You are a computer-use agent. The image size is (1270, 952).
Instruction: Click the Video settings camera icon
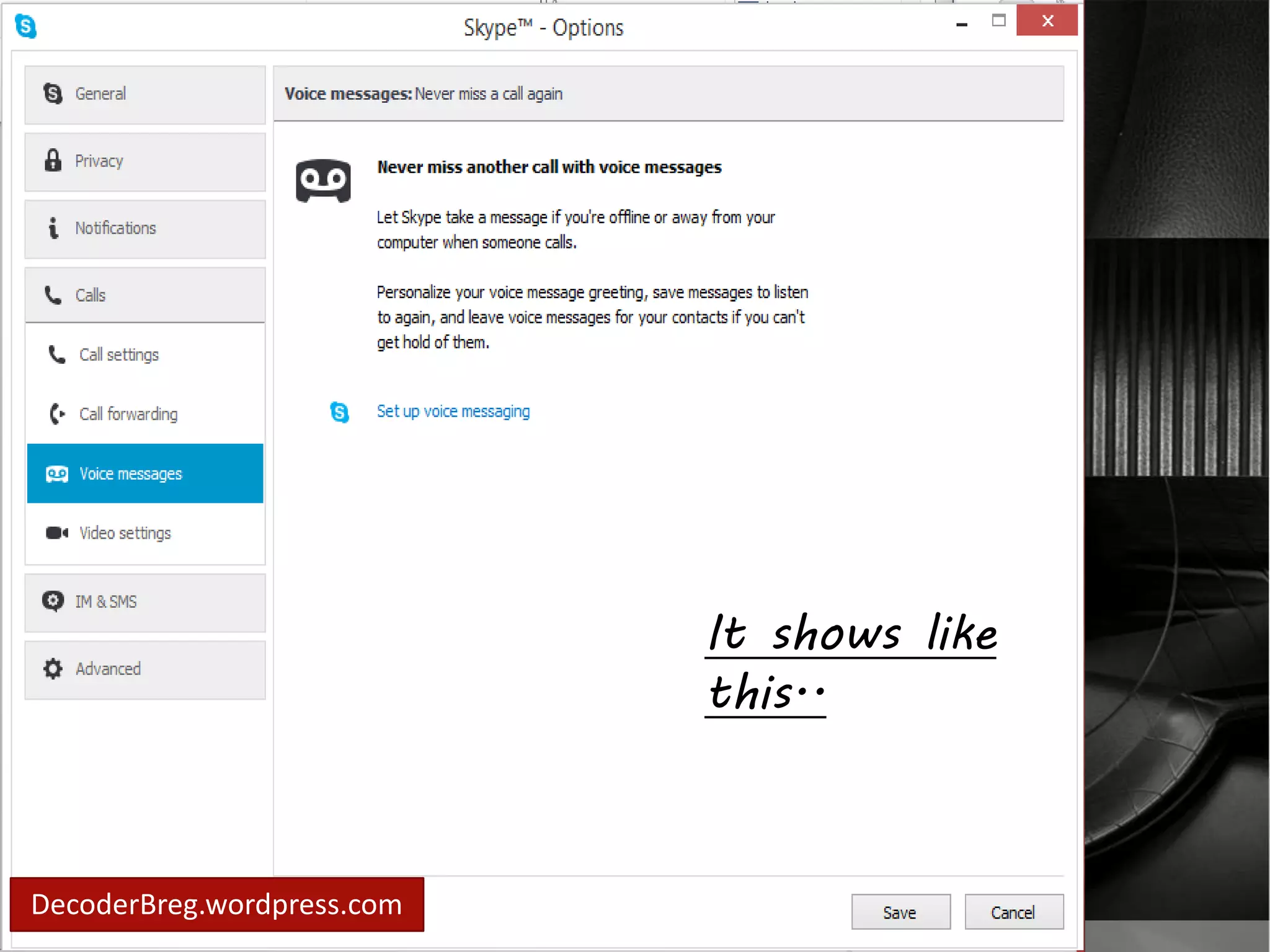tap(57, 533)
